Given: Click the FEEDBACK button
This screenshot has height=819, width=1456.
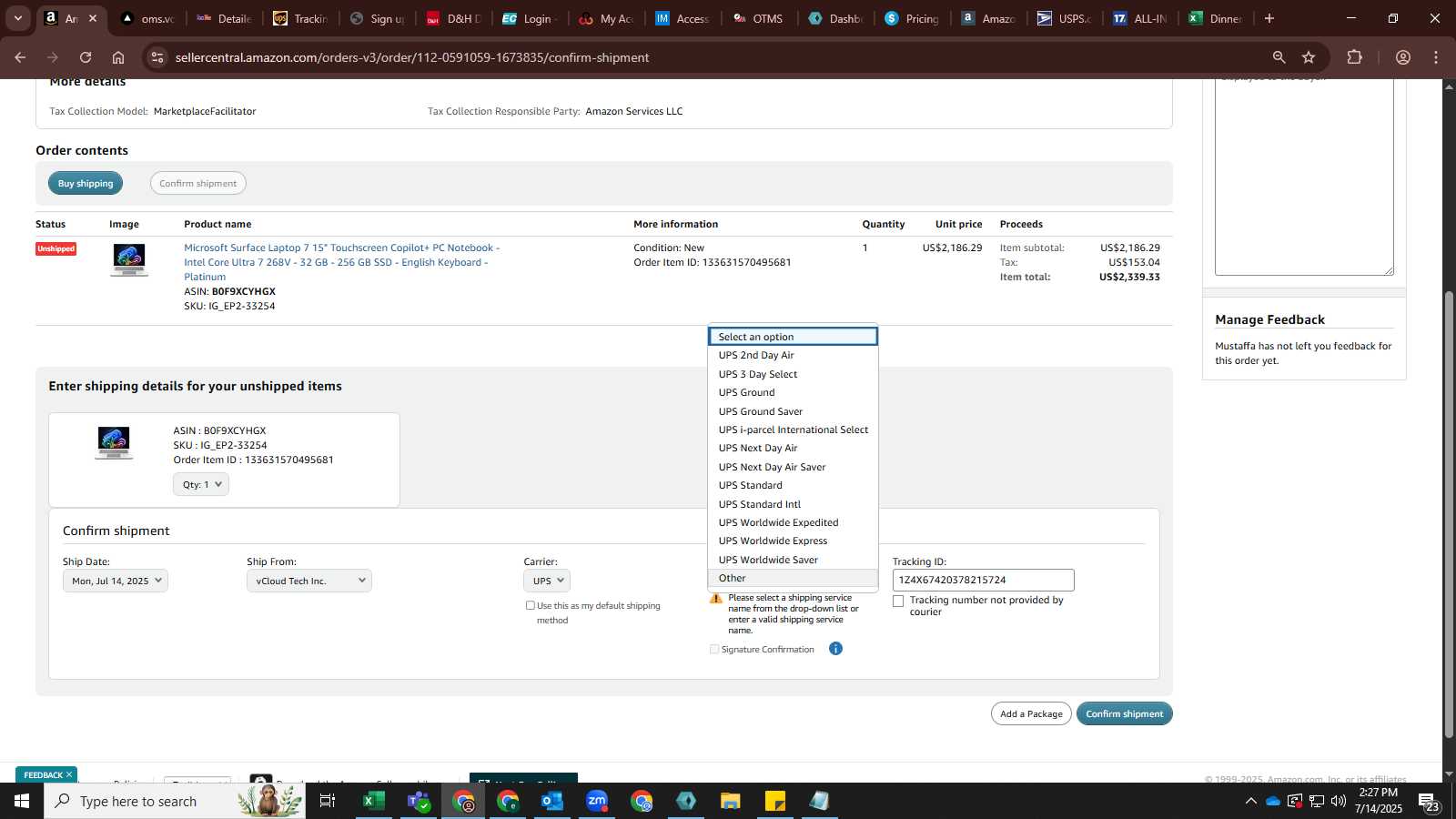Looking at the screenshot, I should 43,775.
